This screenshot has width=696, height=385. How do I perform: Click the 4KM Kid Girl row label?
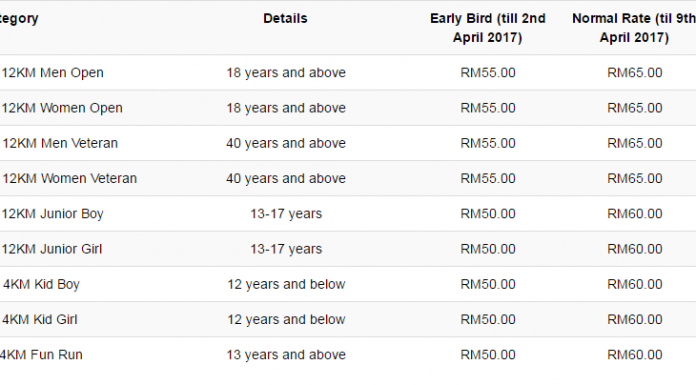coord(40,319)
